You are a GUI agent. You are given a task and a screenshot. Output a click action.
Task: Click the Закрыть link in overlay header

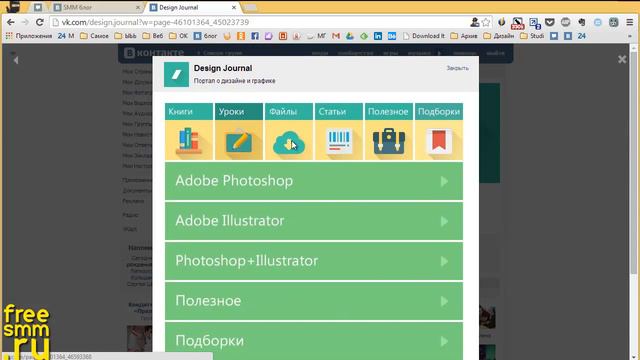[x=457, y=68]
